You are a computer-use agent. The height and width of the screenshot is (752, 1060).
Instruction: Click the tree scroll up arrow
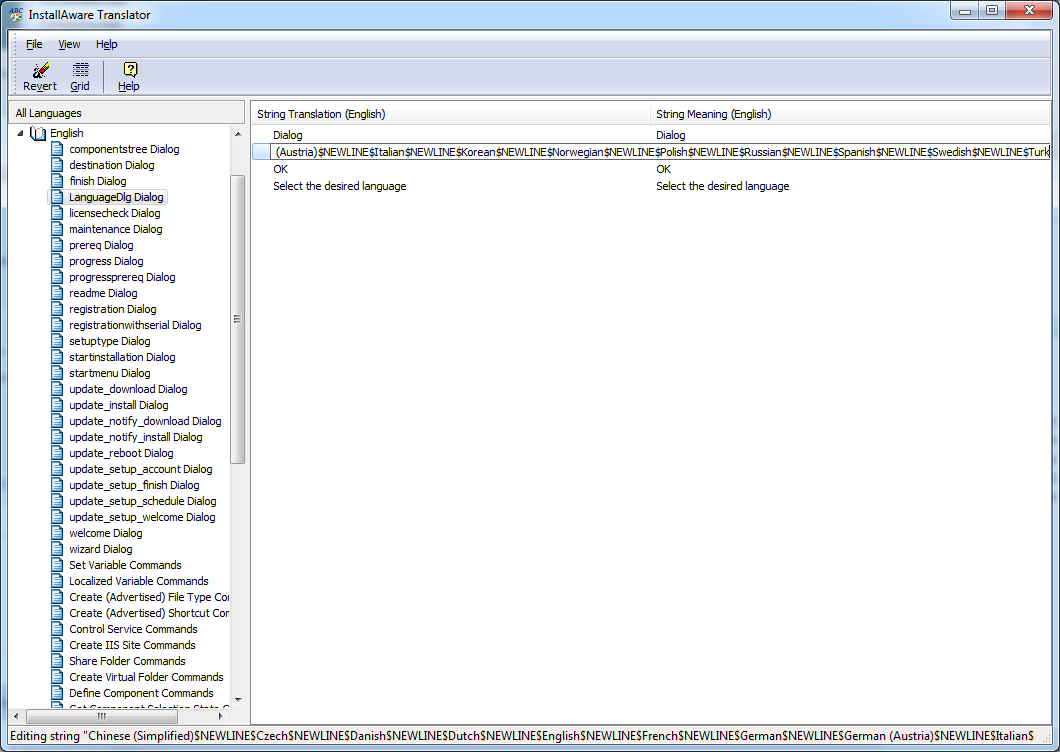click(238, 134)
